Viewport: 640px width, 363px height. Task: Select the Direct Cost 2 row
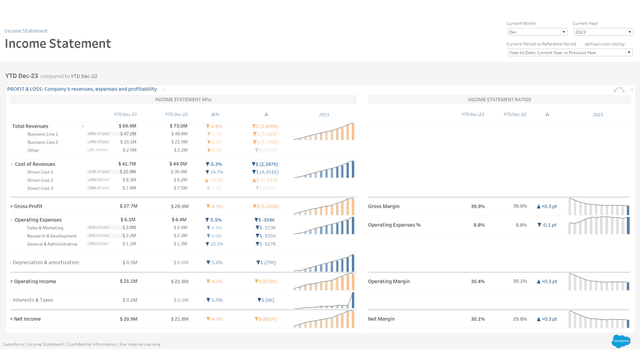pyautogui.click(x=40, y=180)
